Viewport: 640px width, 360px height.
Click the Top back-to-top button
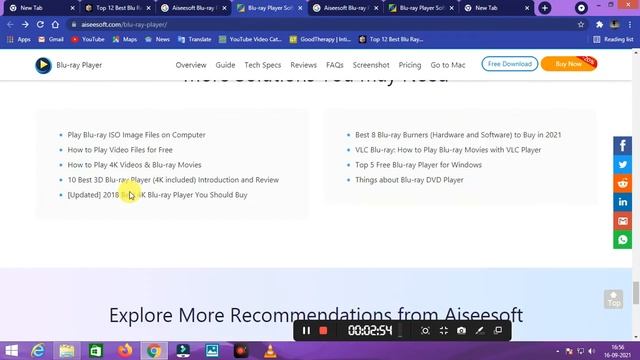613,299
